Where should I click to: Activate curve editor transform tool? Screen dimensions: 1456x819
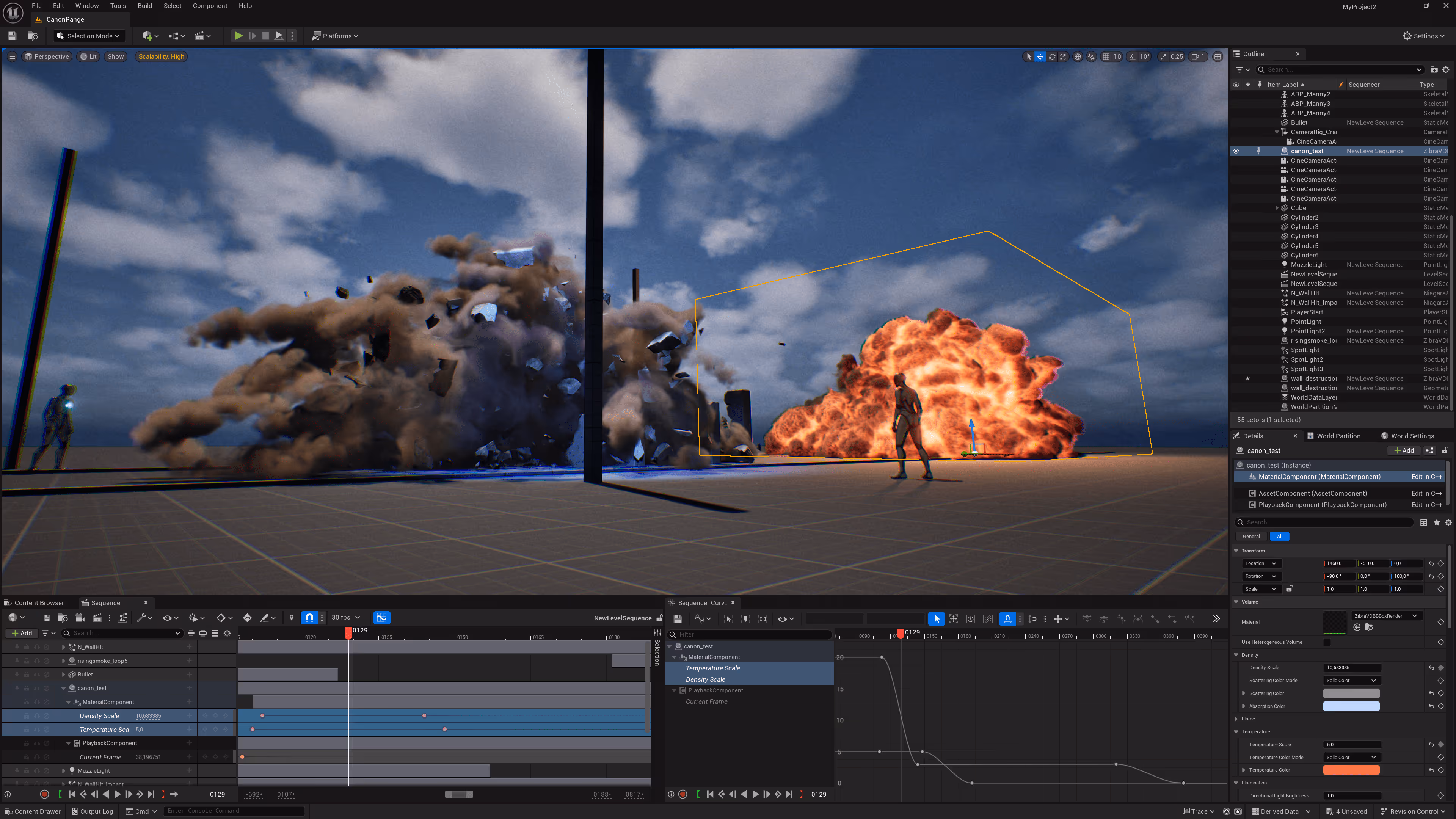point(954,619)
